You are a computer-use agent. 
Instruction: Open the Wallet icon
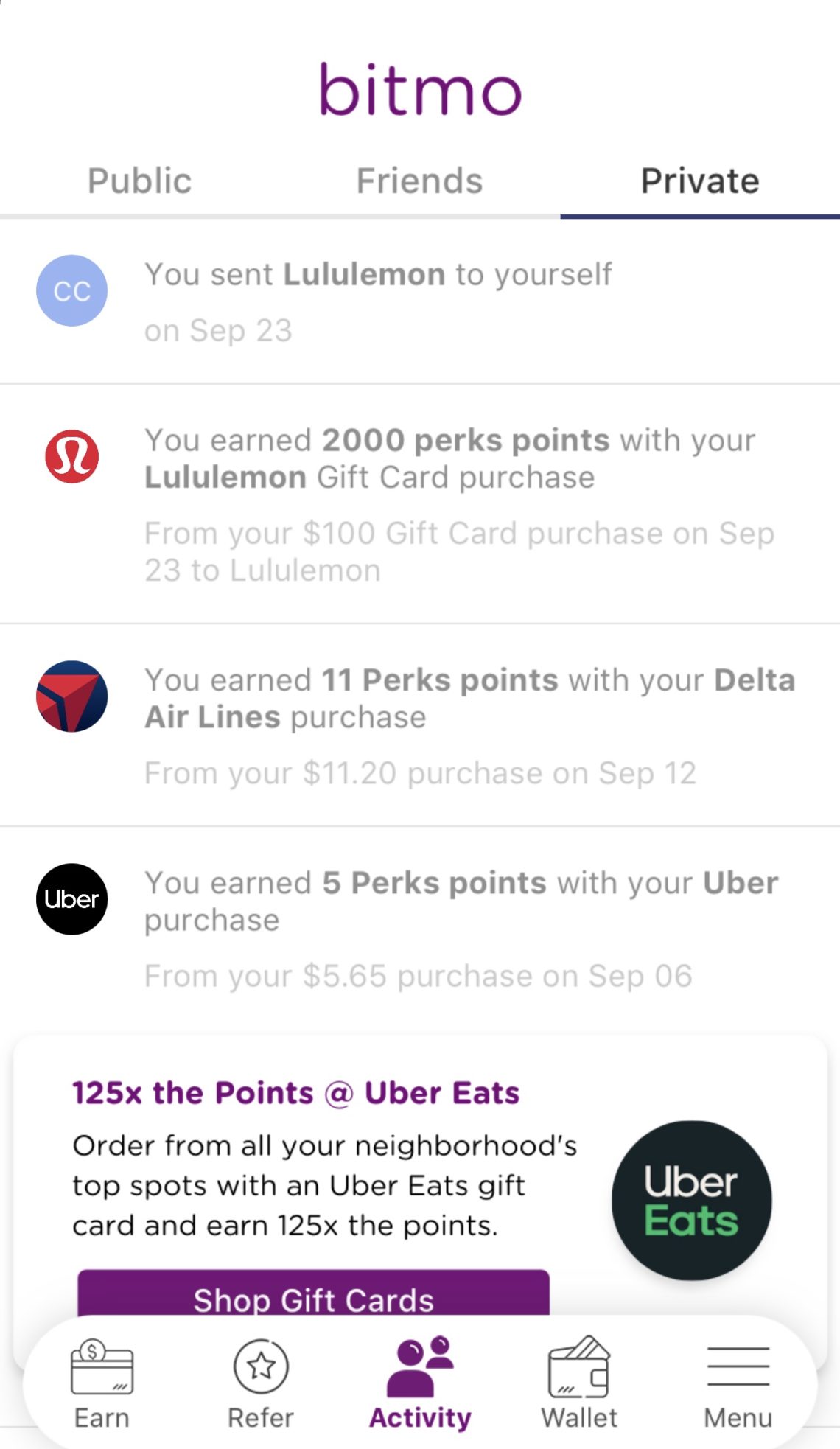click(x=579, y=1368)
